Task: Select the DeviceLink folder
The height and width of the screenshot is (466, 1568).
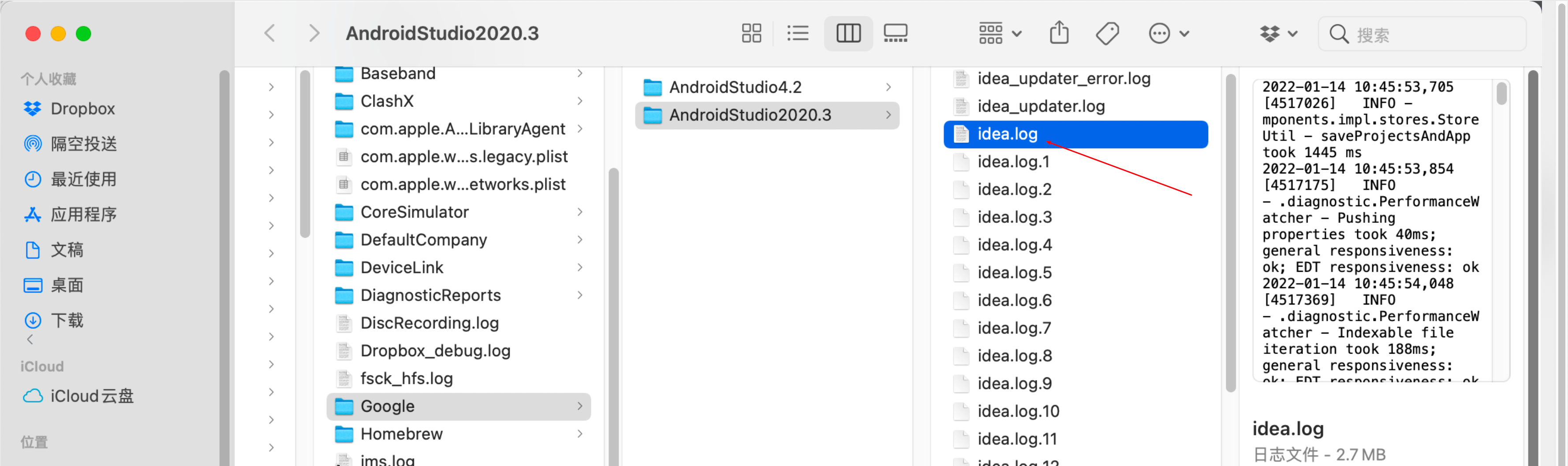Action: tap(459, 267)
